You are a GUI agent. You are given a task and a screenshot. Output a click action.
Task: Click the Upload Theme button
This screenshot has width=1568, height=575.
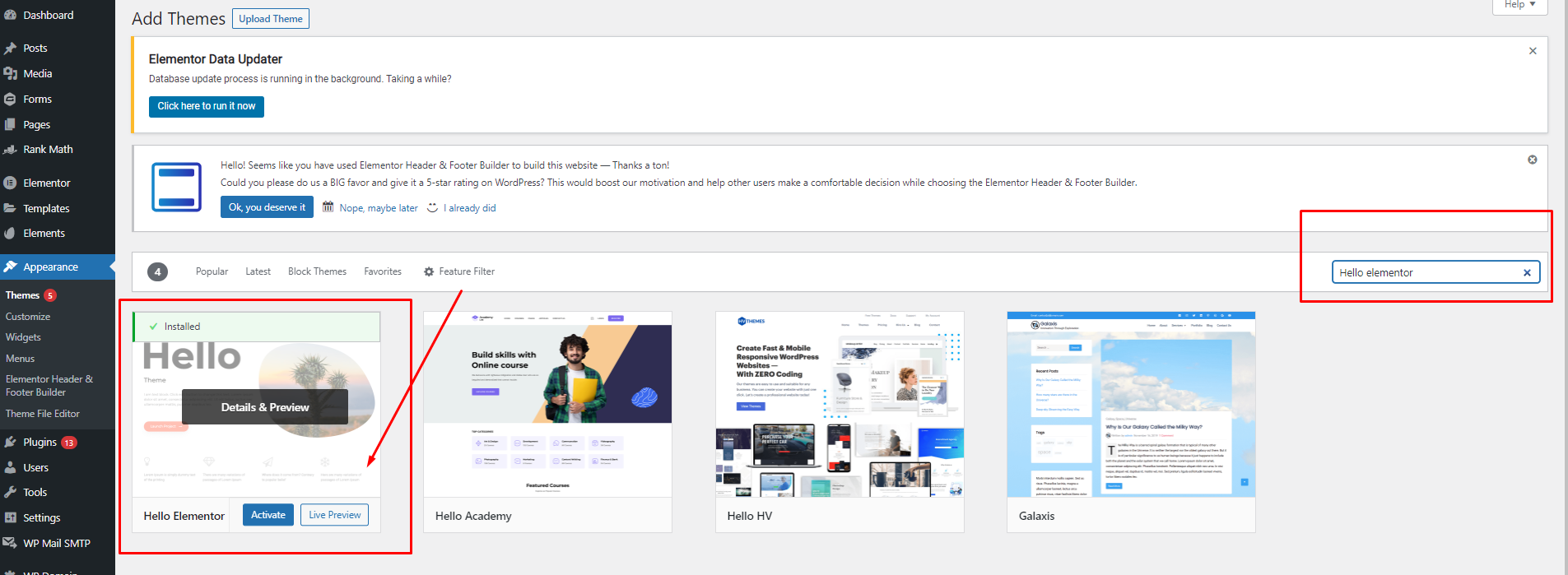click(x=271, y=19)
